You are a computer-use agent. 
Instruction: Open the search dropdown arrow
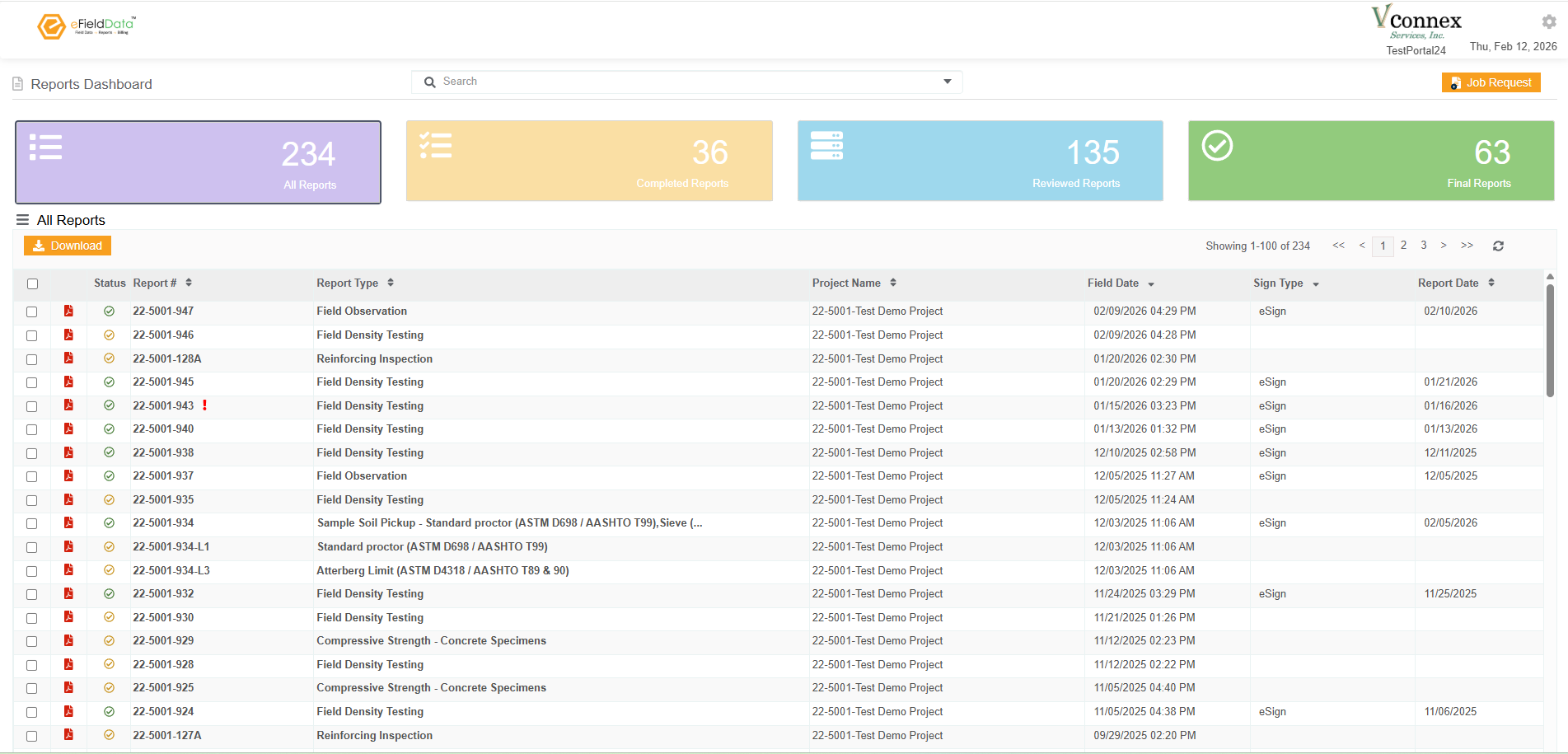946,82
